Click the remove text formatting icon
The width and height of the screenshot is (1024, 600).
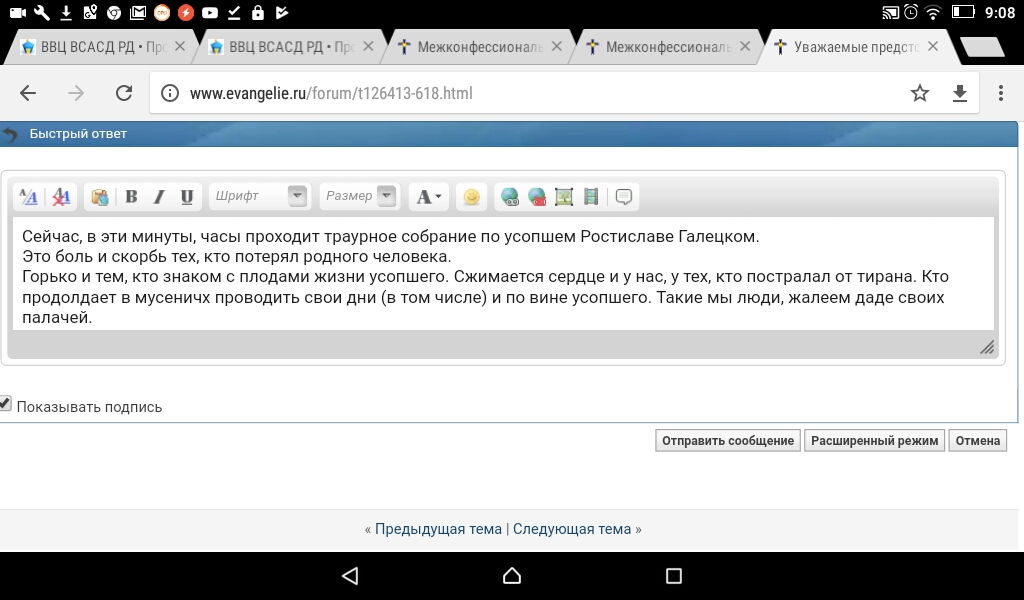coord(61,197)
